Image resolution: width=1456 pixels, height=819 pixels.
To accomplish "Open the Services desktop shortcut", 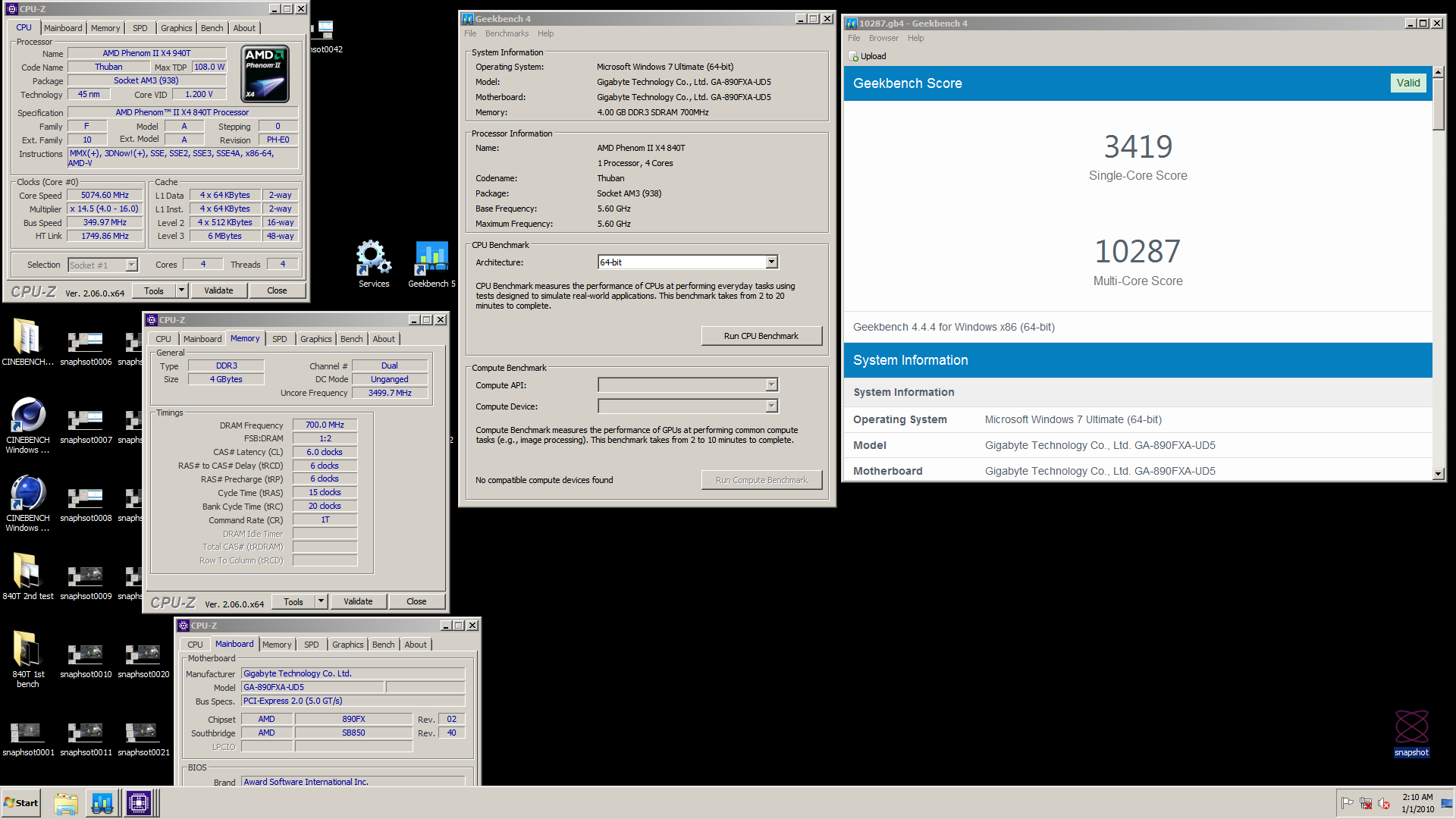I will click(374, 264).
